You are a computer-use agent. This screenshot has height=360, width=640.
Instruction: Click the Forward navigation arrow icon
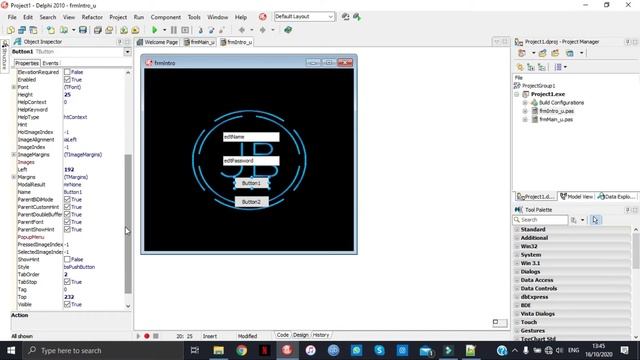pos(262,30)
